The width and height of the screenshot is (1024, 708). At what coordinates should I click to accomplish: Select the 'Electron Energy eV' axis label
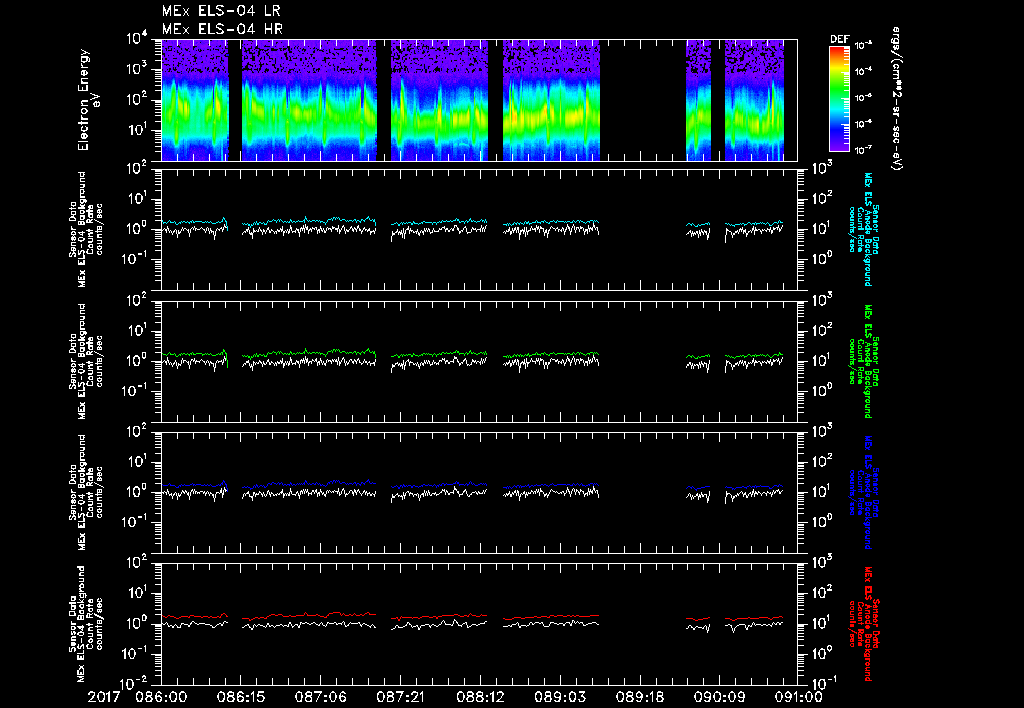click(88, 100)
